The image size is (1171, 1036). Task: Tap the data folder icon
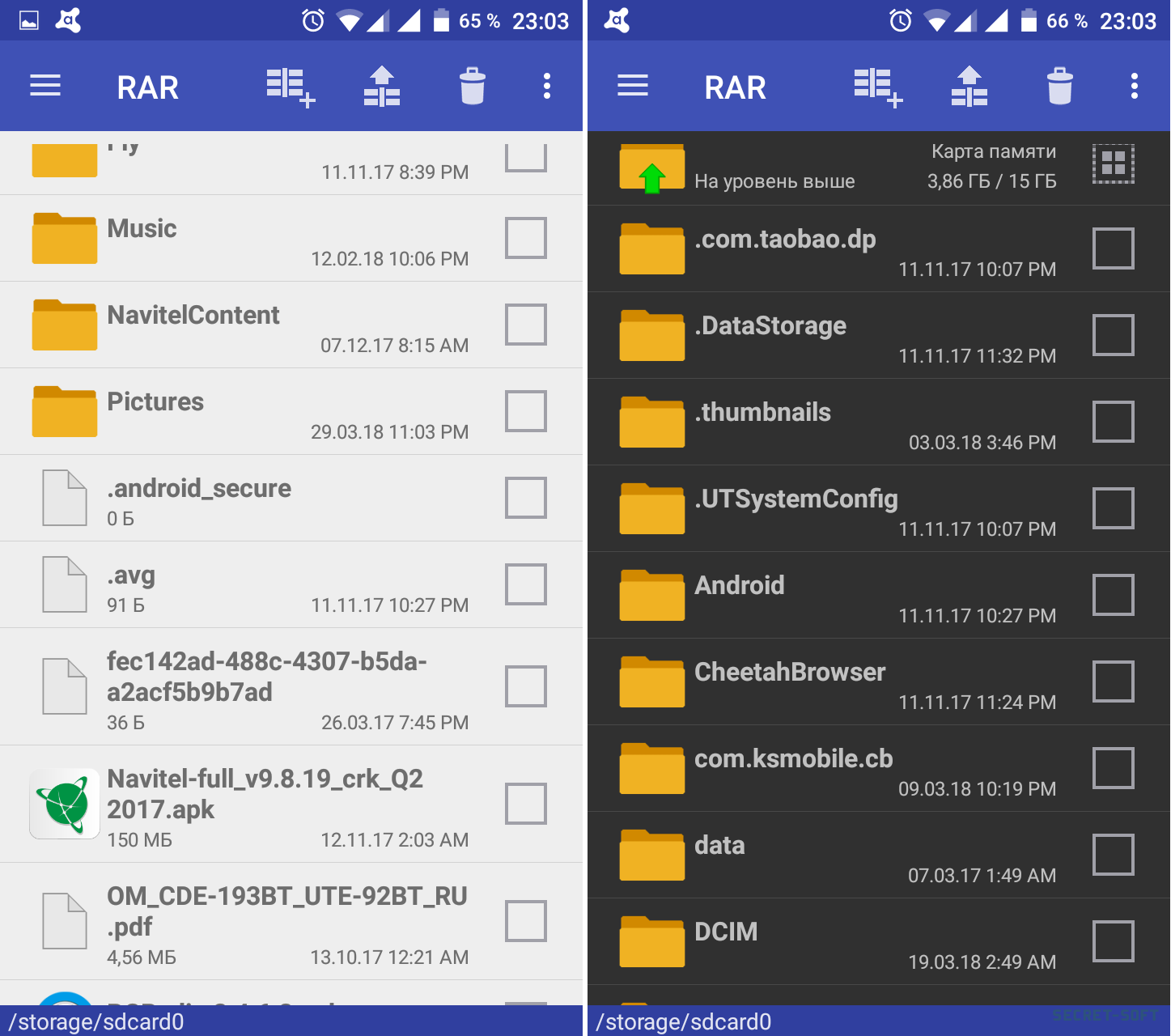tap(652, 855)
